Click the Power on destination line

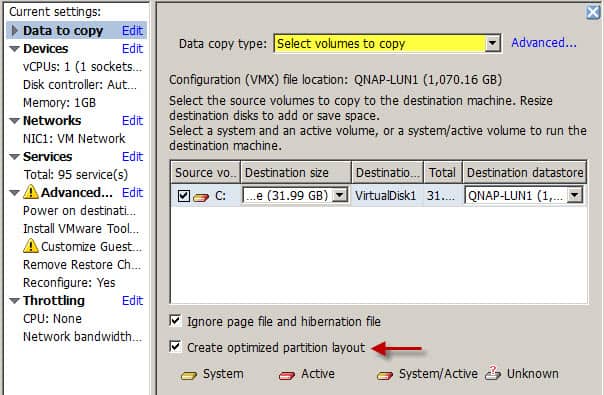pos(79,211)
